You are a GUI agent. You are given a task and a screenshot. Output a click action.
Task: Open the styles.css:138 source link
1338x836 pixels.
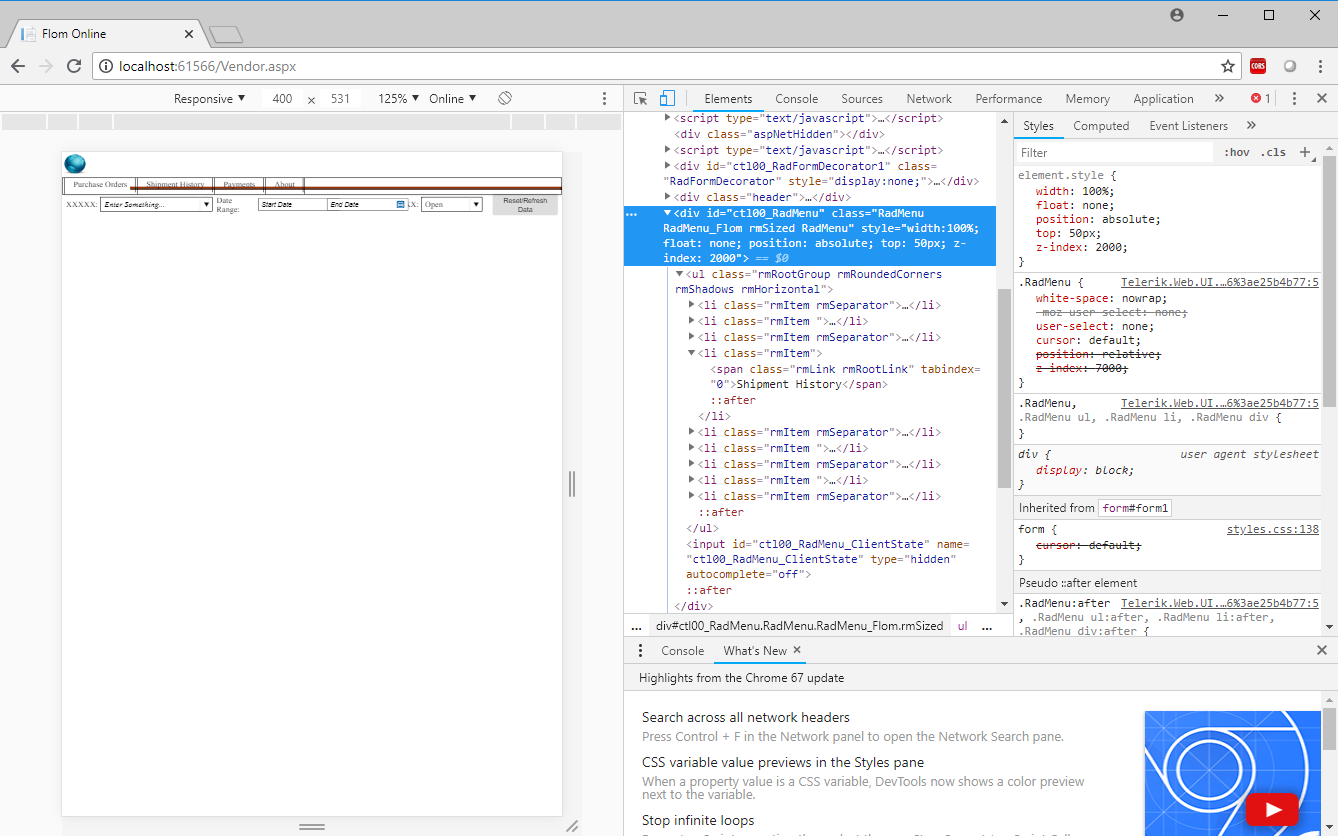[1272, 529]
